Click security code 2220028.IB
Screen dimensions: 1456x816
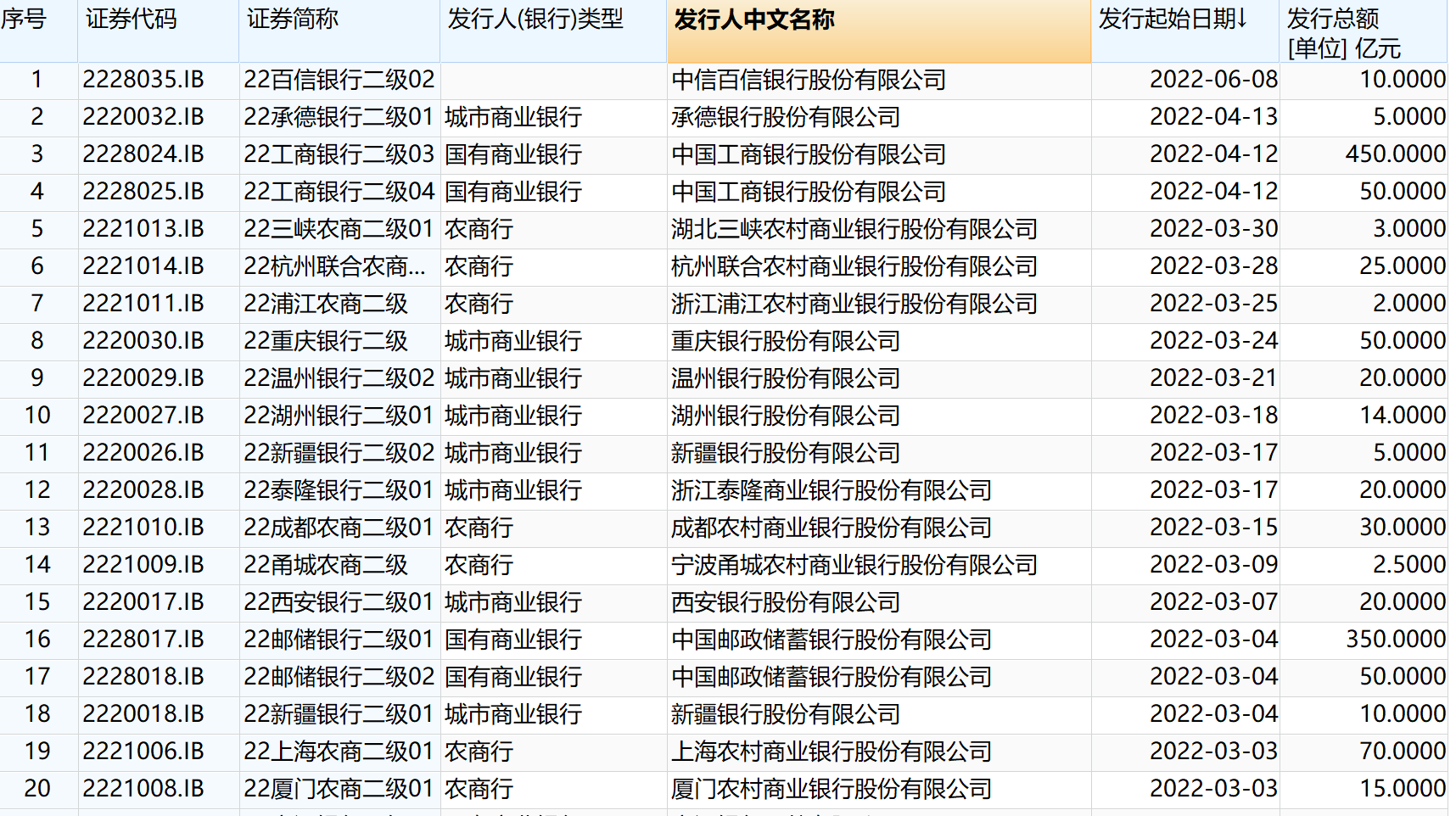pyautogui.click(x=143, y=490)
